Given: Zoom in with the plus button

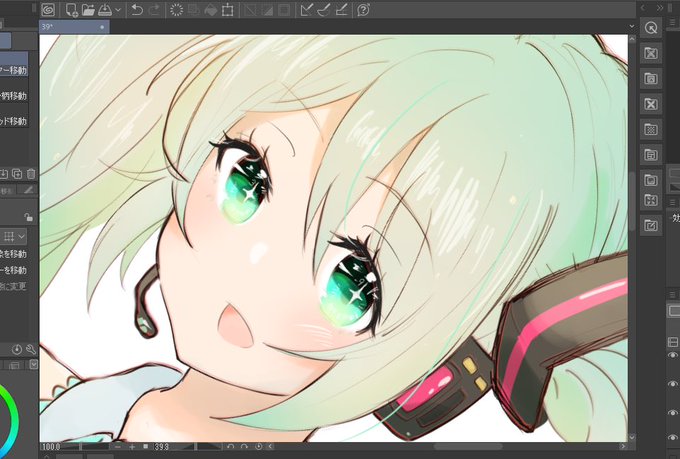Looking at the screenshot, I should coord(132,446).
